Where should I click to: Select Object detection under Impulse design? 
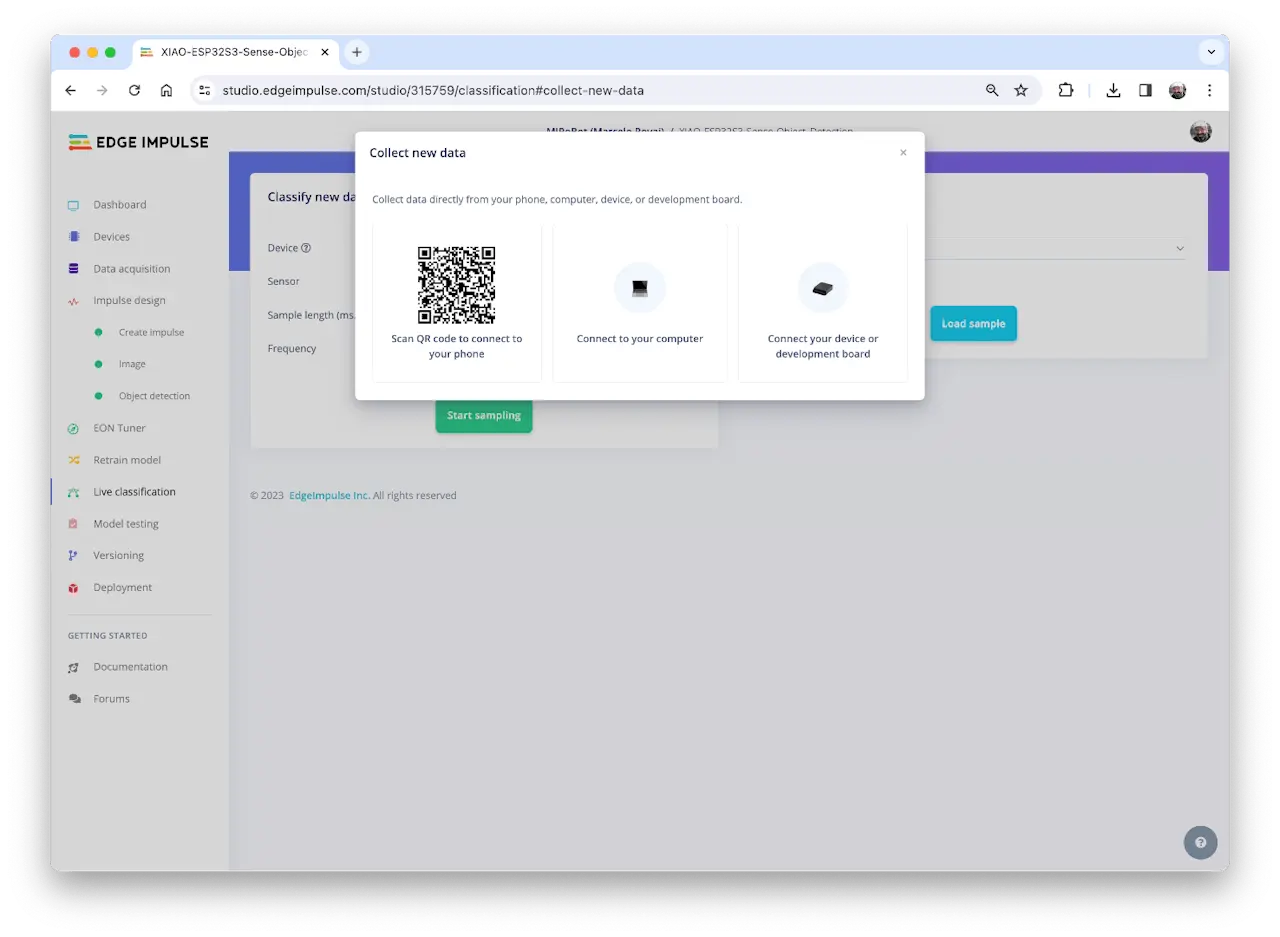(154, 396)
